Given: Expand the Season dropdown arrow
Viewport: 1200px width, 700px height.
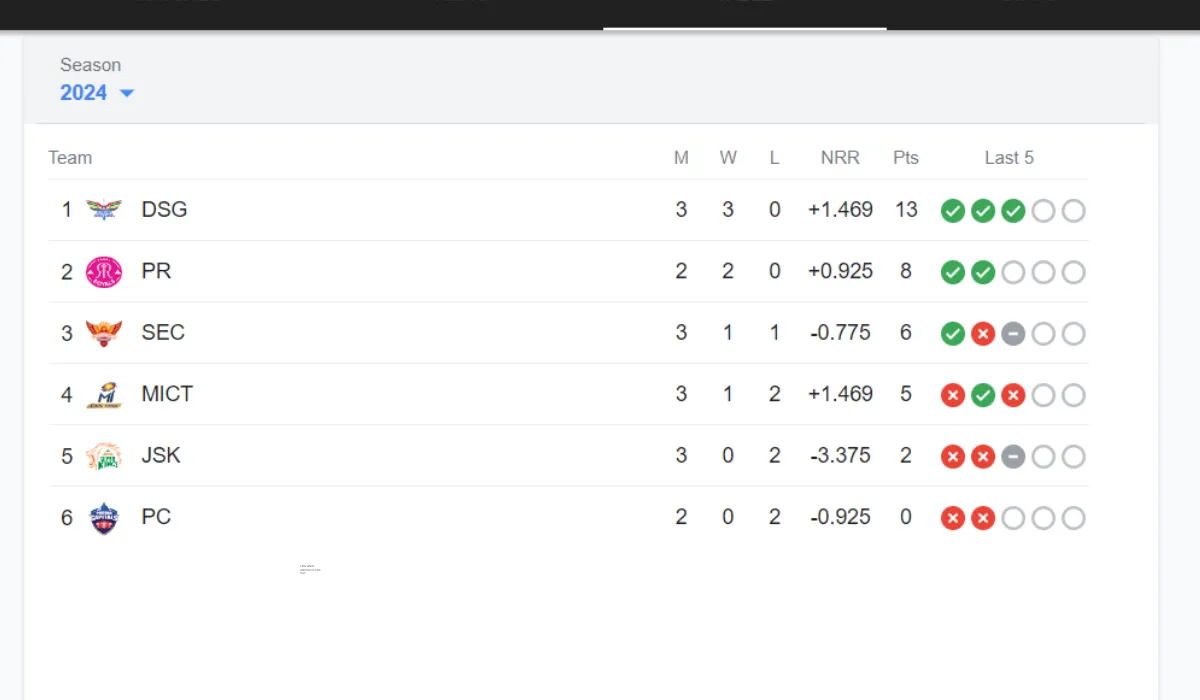Looking at the screenshot, I should click(x=126, y=93).
